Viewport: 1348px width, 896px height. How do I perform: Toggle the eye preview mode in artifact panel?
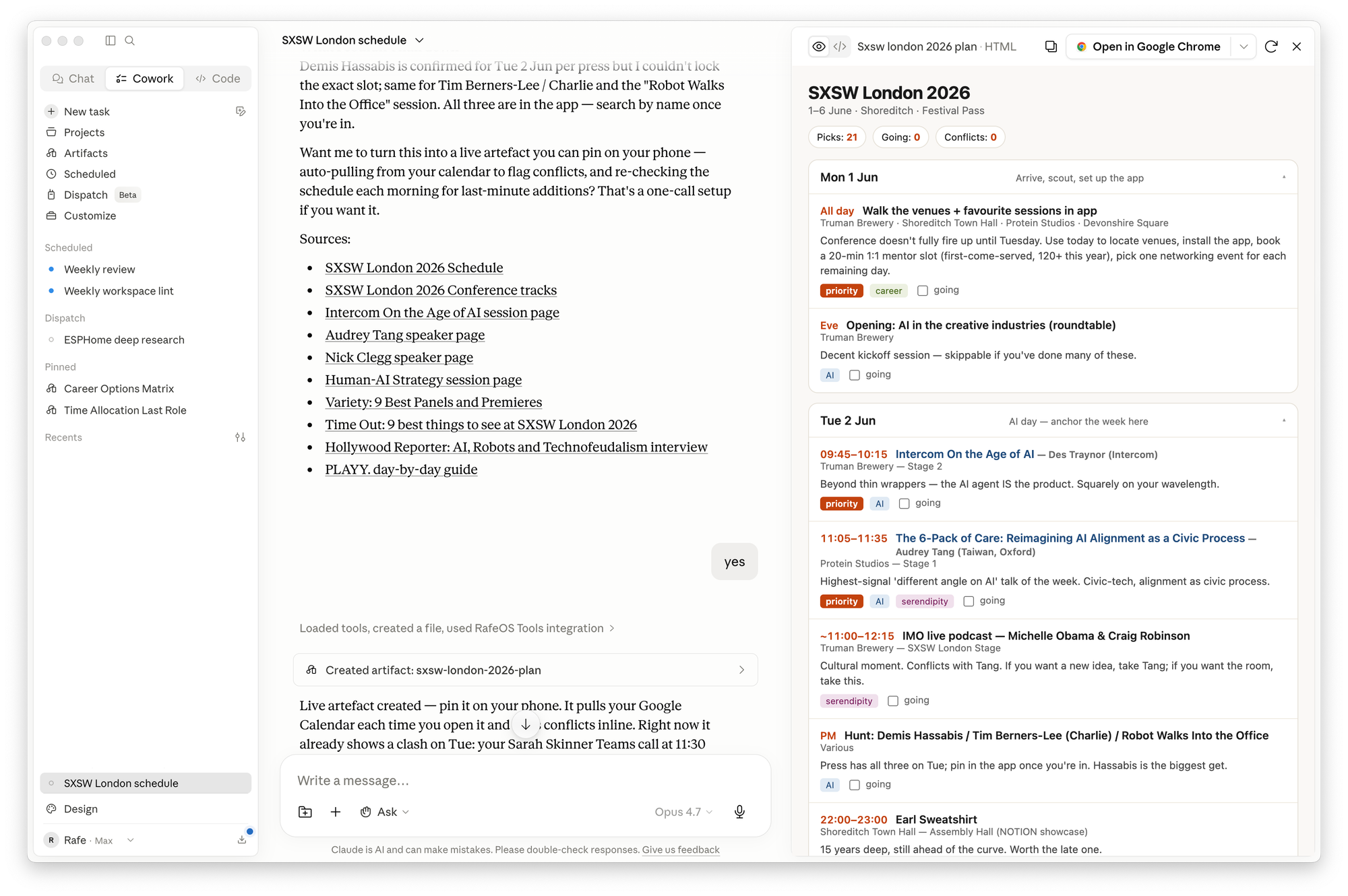(819, 46)
